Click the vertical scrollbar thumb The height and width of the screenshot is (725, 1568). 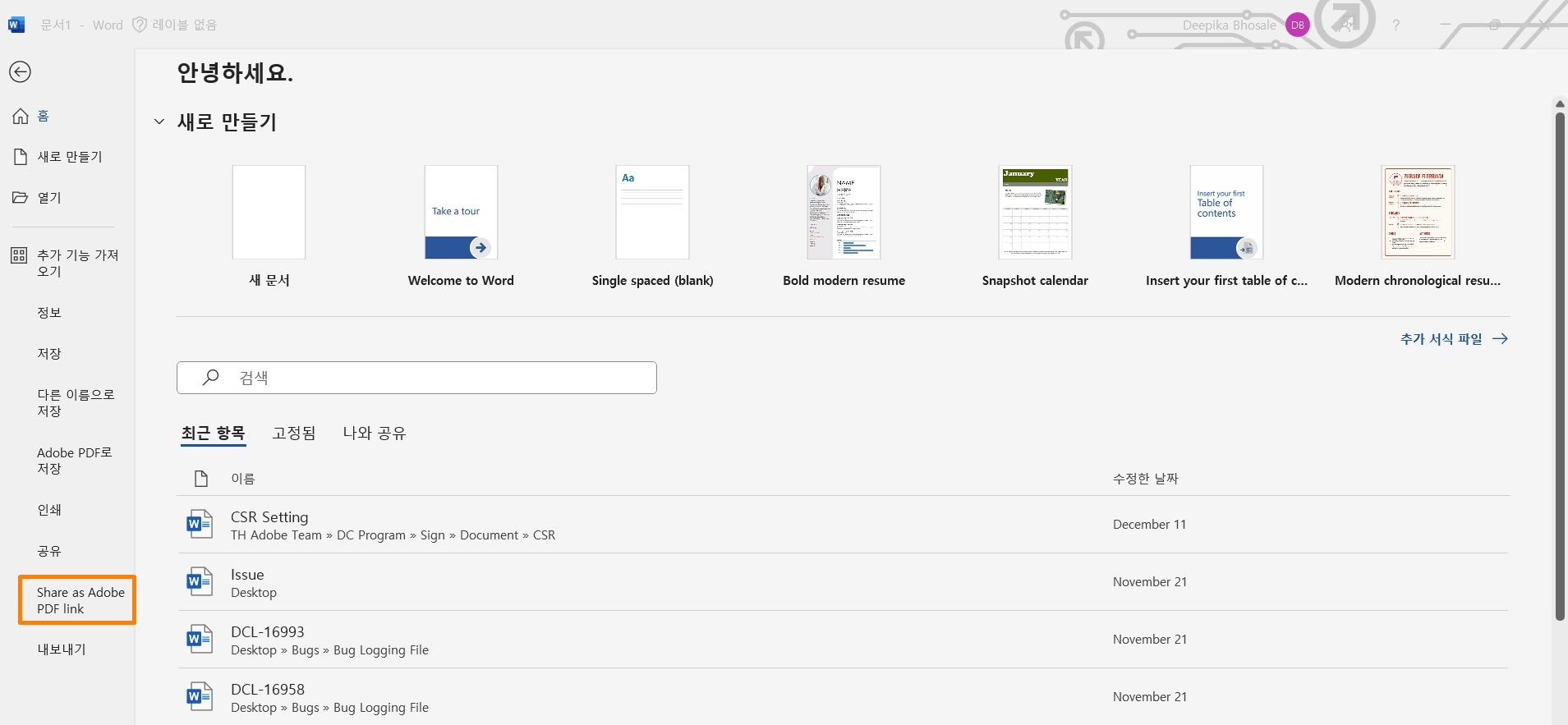tap(1560, 366)
